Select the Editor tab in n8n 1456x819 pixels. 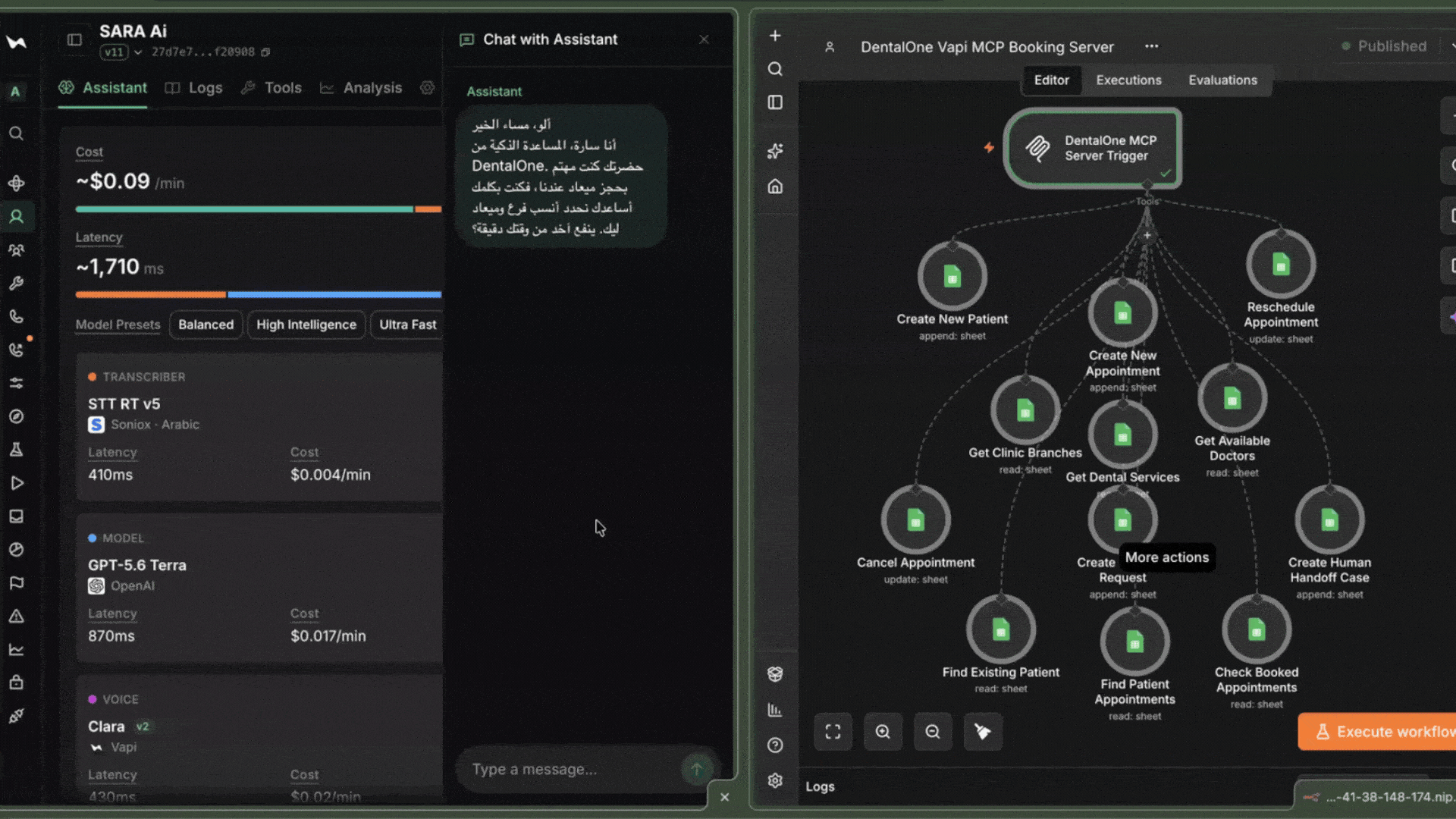coord(1052,80)
